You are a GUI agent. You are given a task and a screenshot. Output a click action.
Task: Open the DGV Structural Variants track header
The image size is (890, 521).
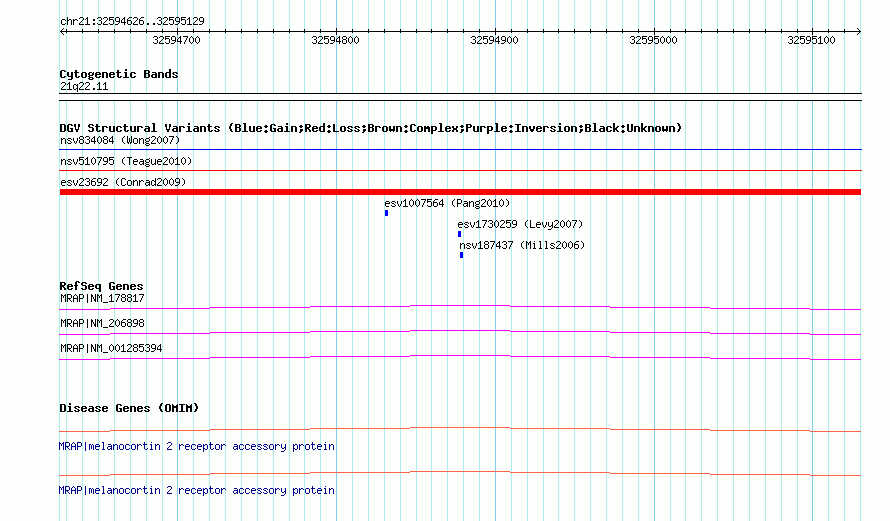[x=371, y=128]
